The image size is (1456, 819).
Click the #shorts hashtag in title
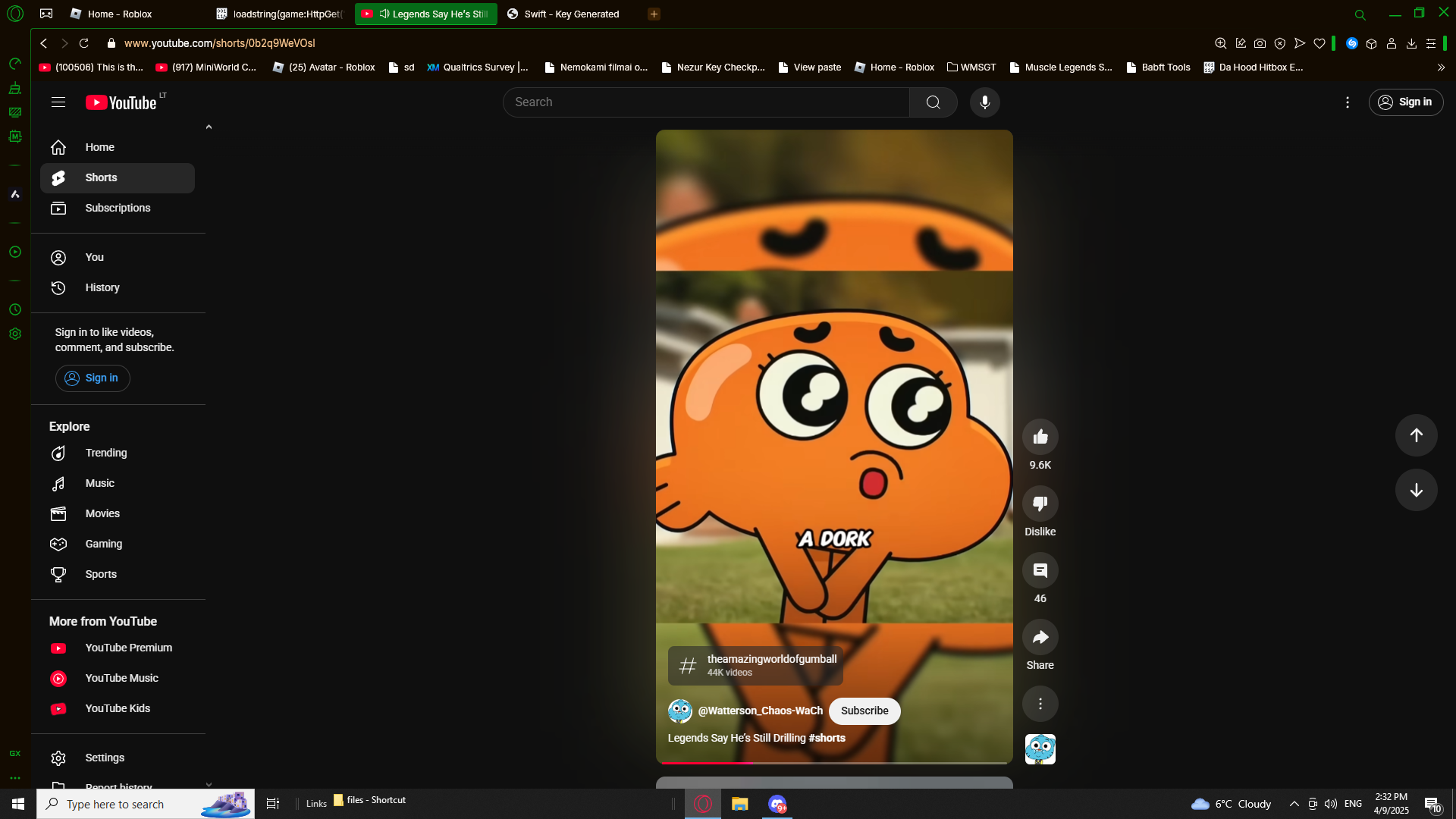pyautogui.click(x=827, y=738)
